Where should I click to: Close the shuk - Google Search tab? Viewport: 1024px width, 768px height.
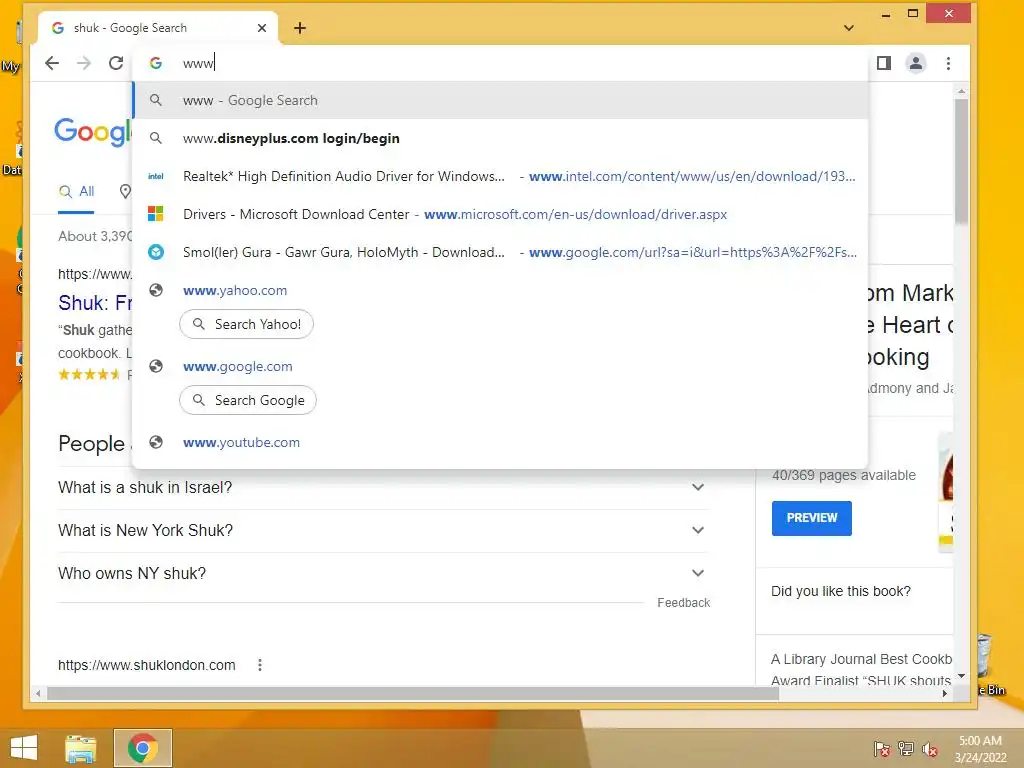262,28
